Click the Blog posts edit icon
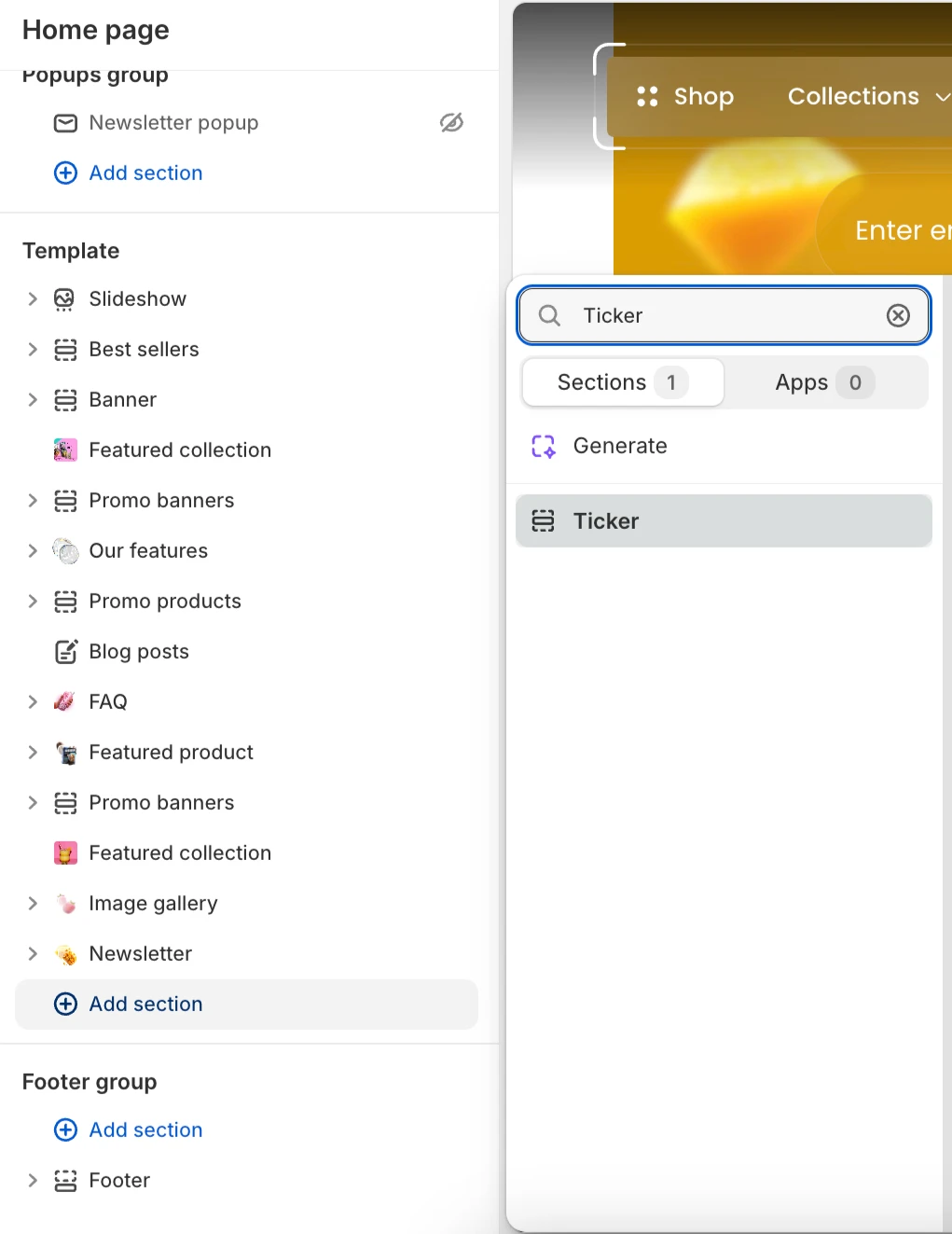952x1234 pixels. point(65,652)
